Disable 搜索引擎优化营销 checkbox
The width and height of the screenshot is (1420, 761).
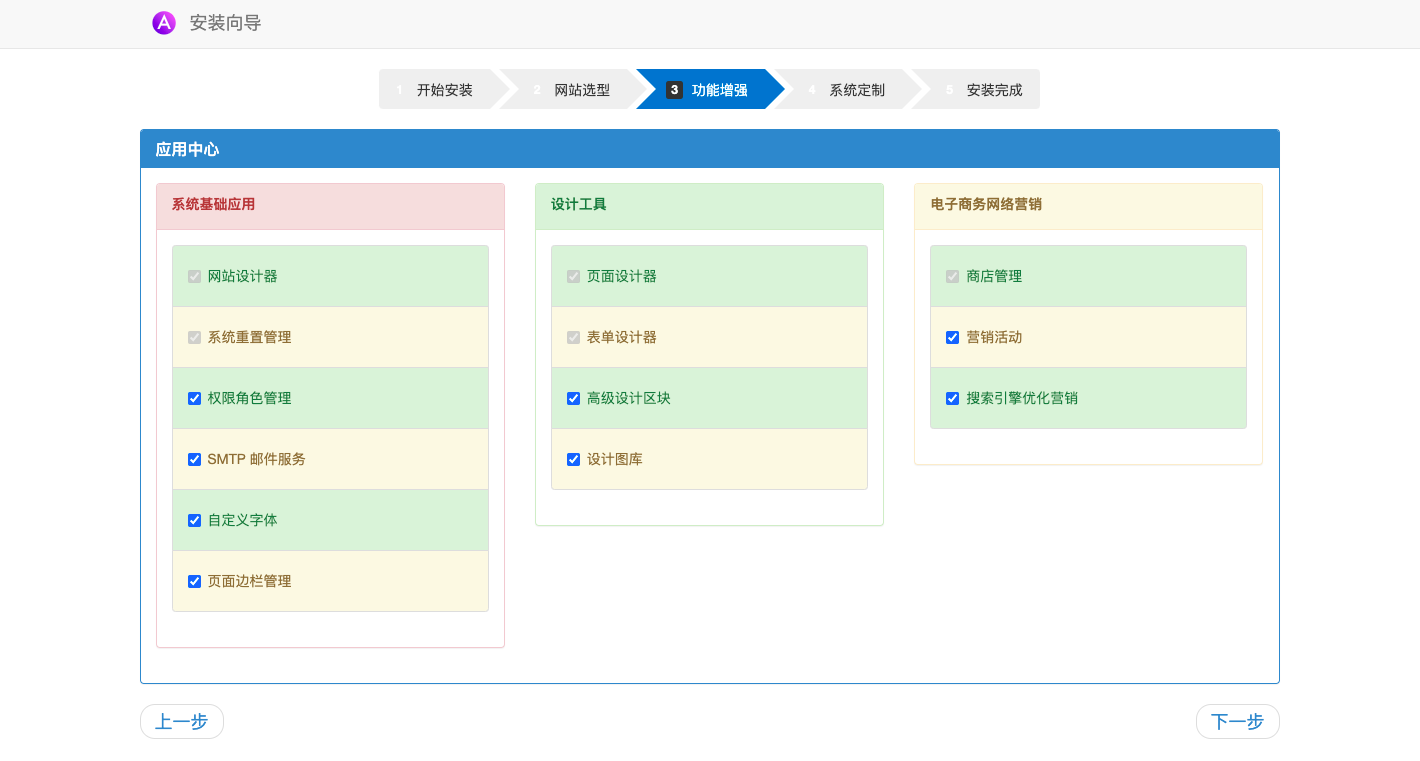(953, 398)
